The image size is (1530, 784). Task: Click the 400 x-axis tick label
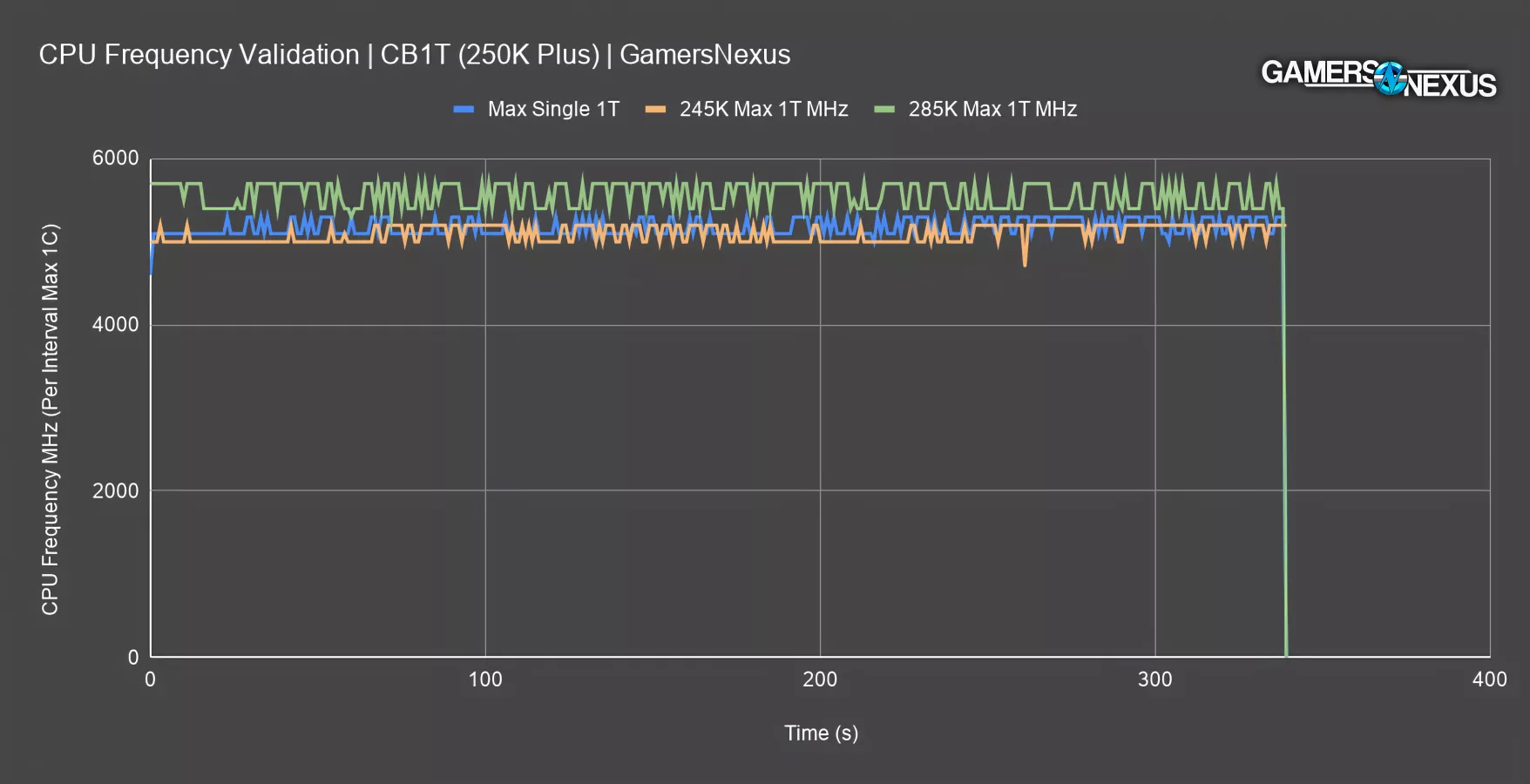pyautogui.click(x=1489, y=679)
